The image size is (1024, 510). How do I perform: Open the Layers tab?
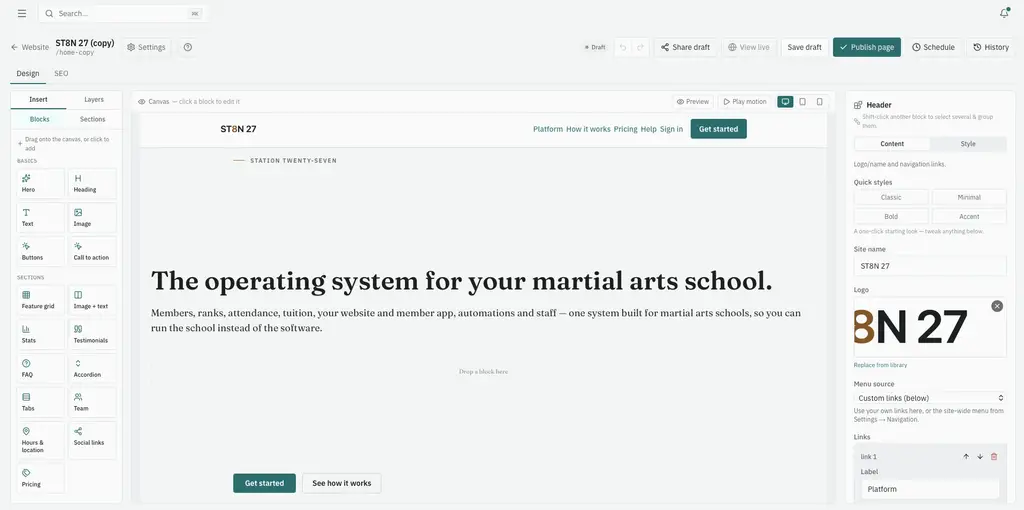pos(94,99)
